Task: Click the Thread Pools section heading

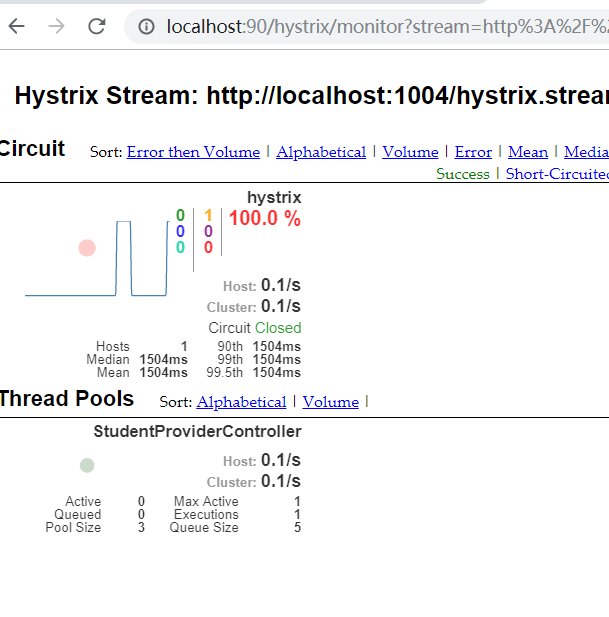Action: tap(67, 398)
